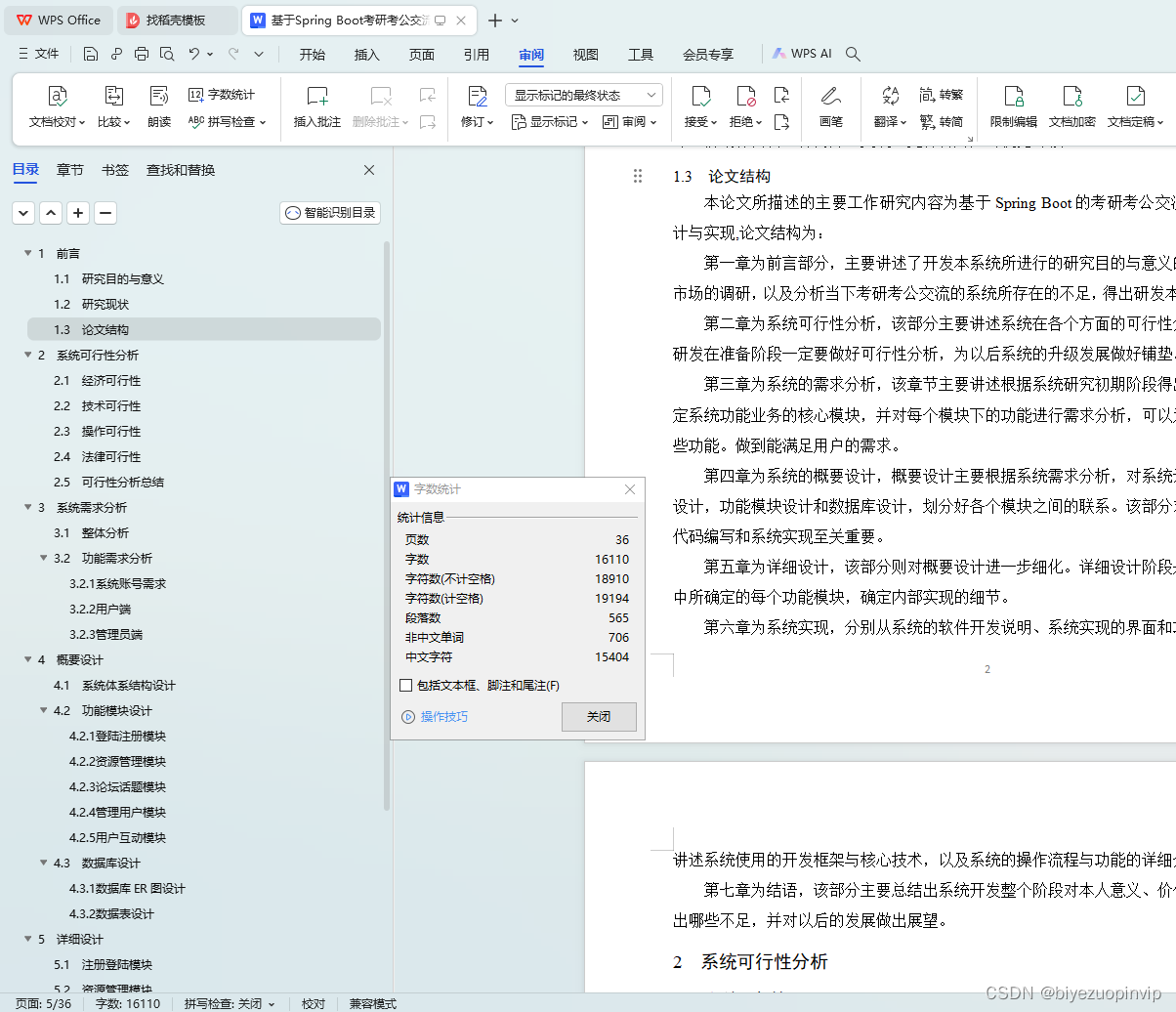1176x1012 pixels.
Task: Switch to 章节 tab in navigation pane
Action: click(70, 170)
